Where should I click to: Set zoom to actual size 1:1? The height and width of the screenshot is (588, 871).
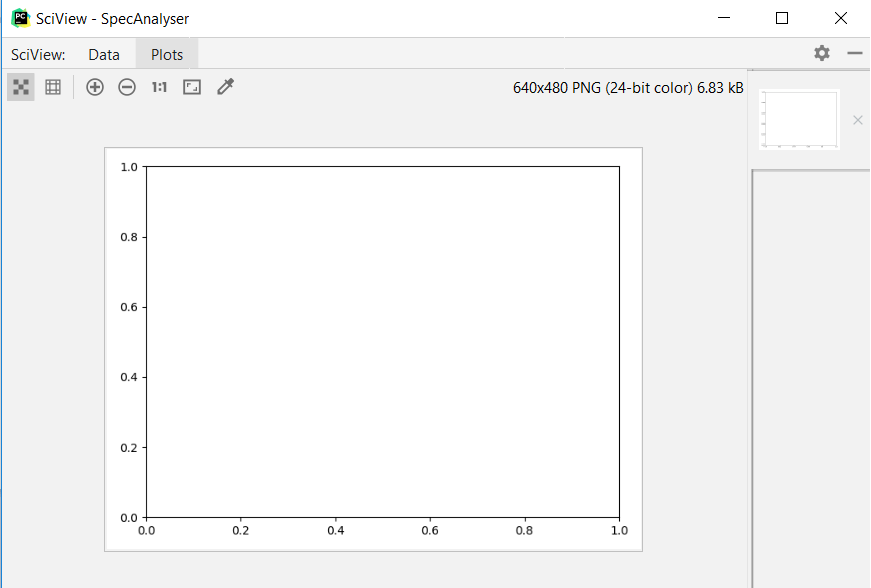[159, 87]
